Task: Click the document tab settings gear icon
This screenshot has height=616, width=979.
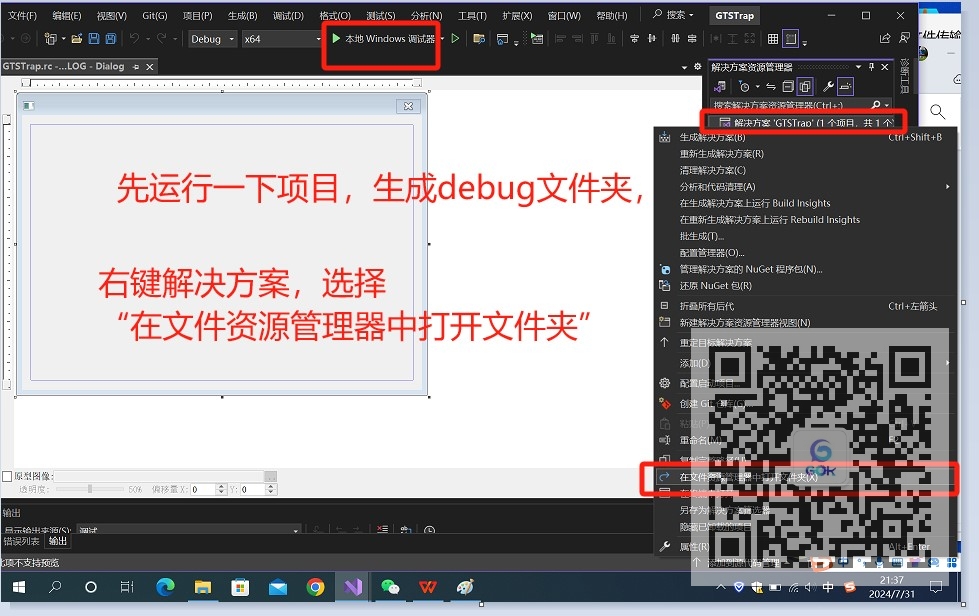Action: coord(698,67)
